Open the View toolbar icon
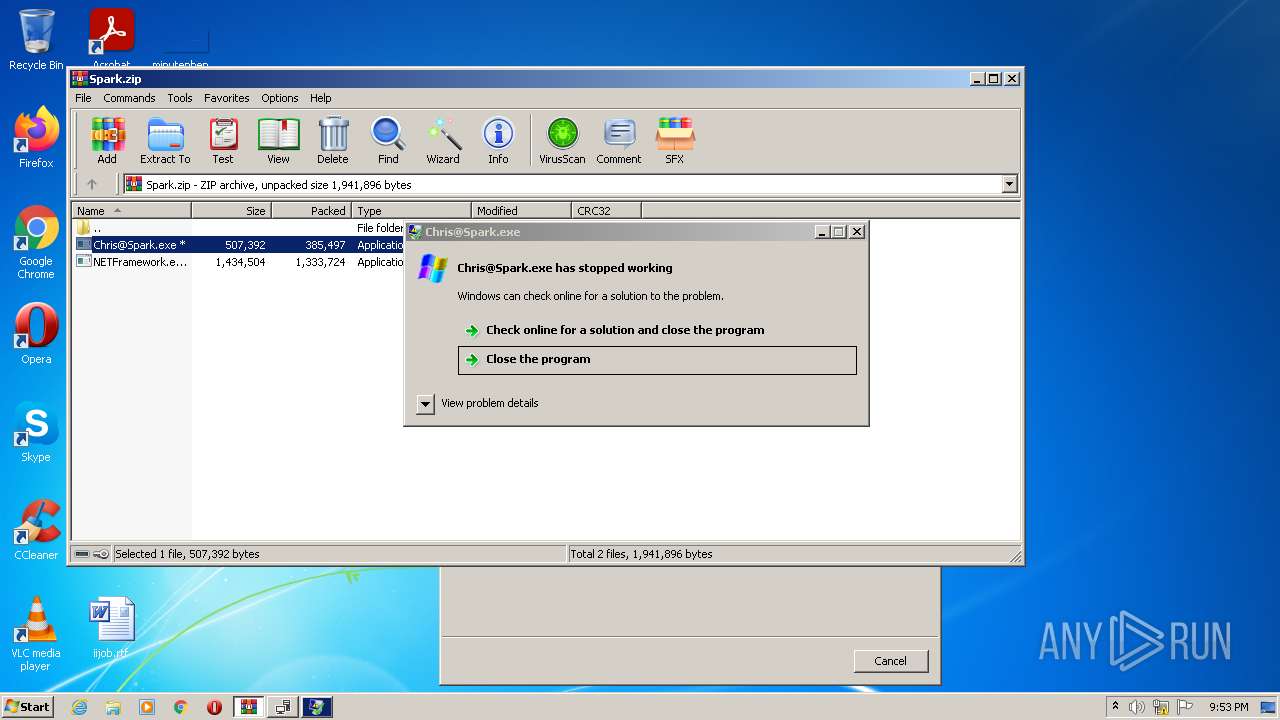The image size is (1280, 720). (x=278, y=140)
